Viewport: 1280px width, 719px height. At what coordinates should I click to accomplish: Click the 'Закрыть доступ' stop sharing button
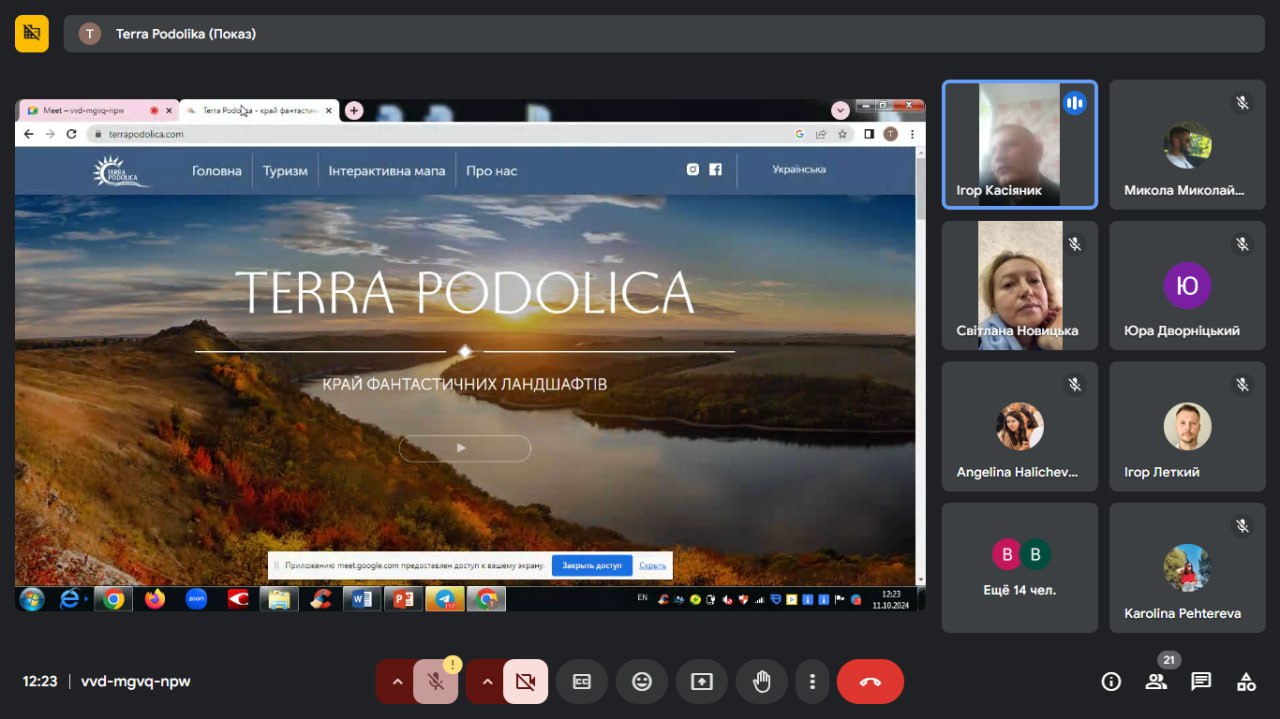[x=592, y=565]
